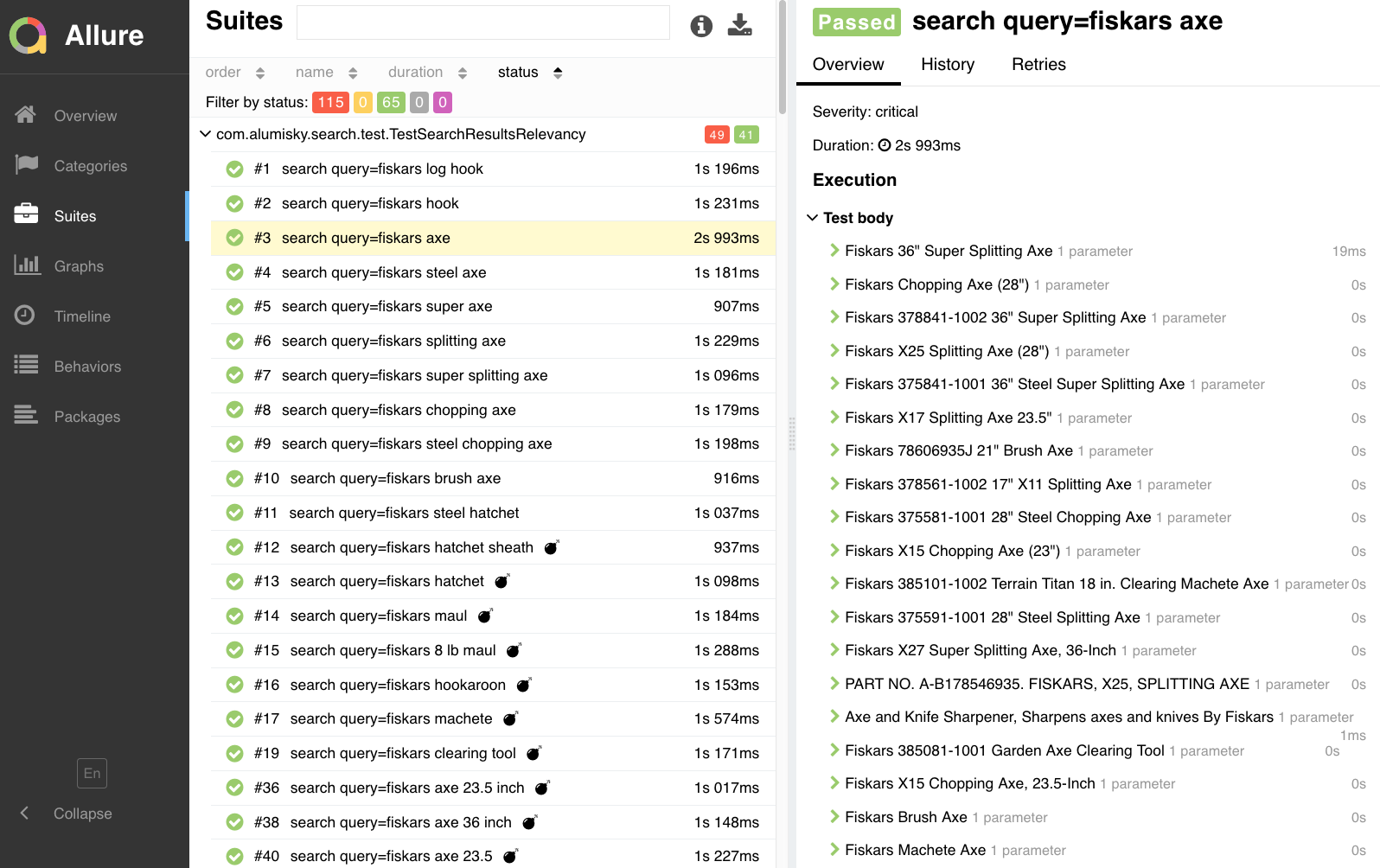Show suites info with the info icon
The width and height of the screenshot is (1380, 868).
pos(701,26)
